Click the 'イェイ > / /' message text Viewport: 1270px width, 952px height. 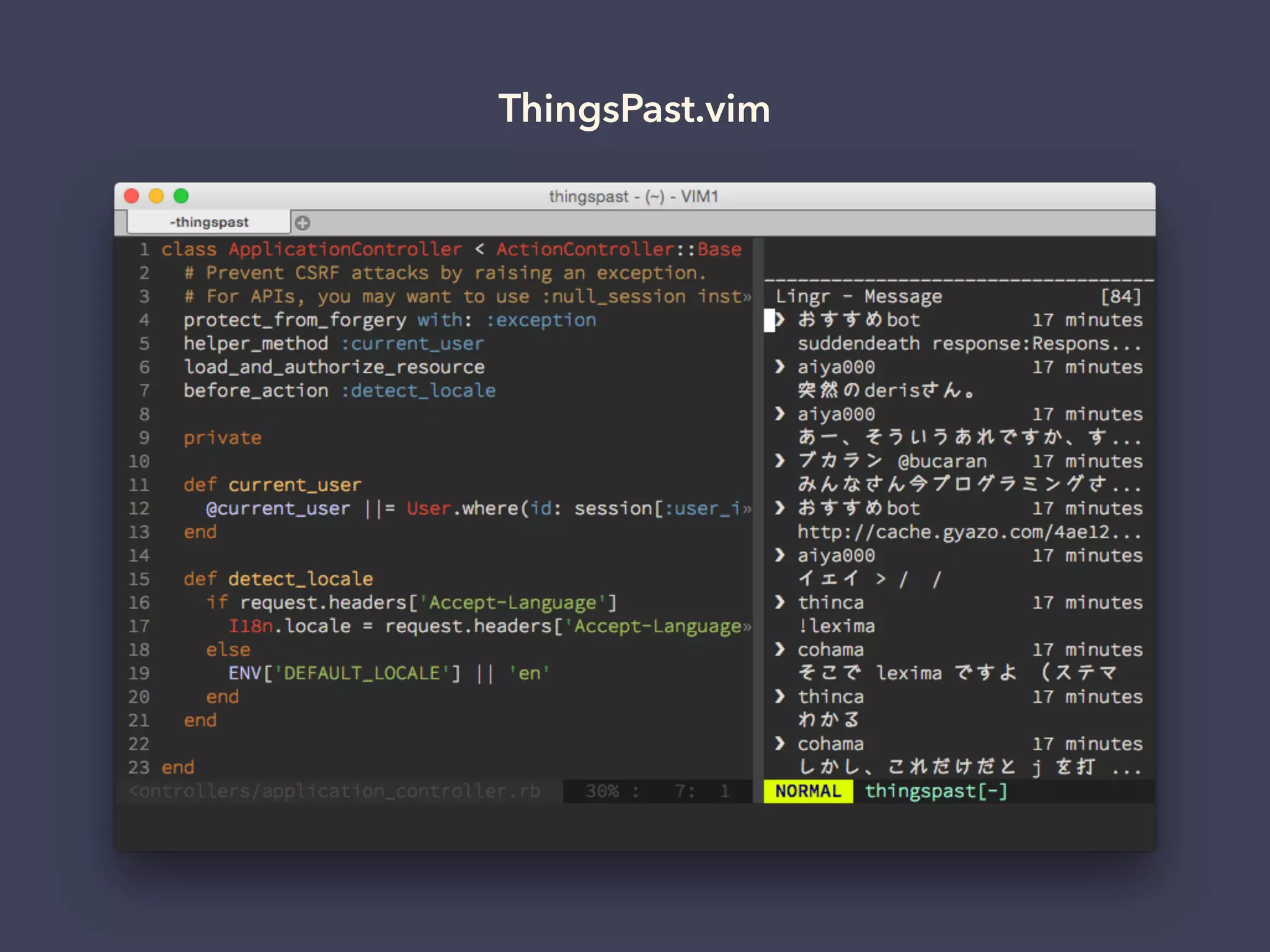[870, 579]
